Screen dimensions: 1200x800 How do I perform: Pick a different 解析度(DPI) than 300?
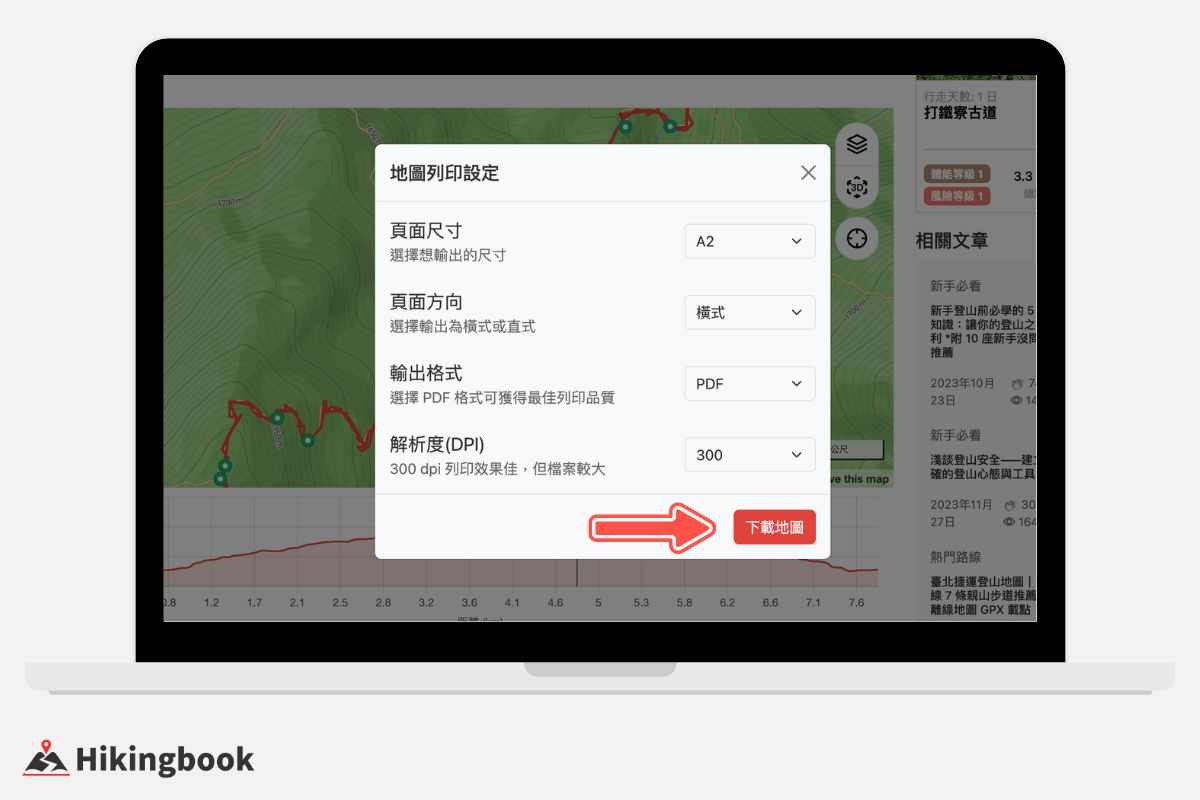tap(750, 455)
